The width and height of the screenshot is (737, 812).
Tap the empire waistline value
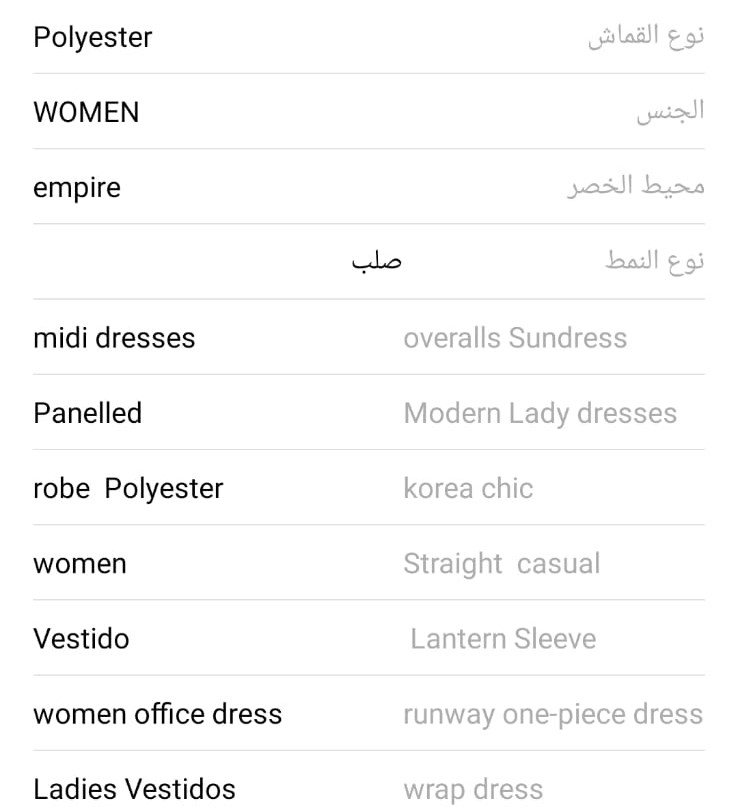click(77, 188)
